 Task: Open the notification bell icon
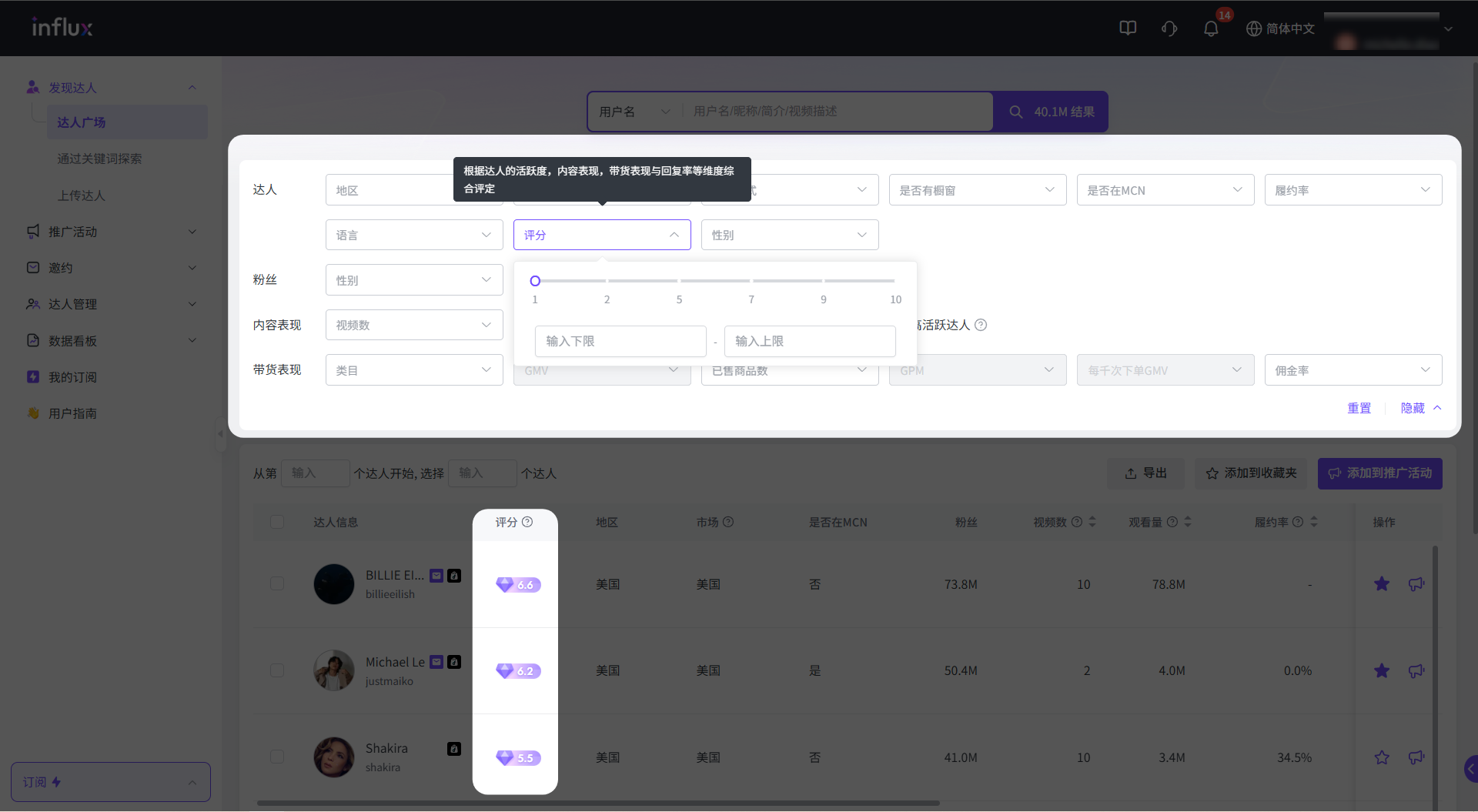(1211, 28)
